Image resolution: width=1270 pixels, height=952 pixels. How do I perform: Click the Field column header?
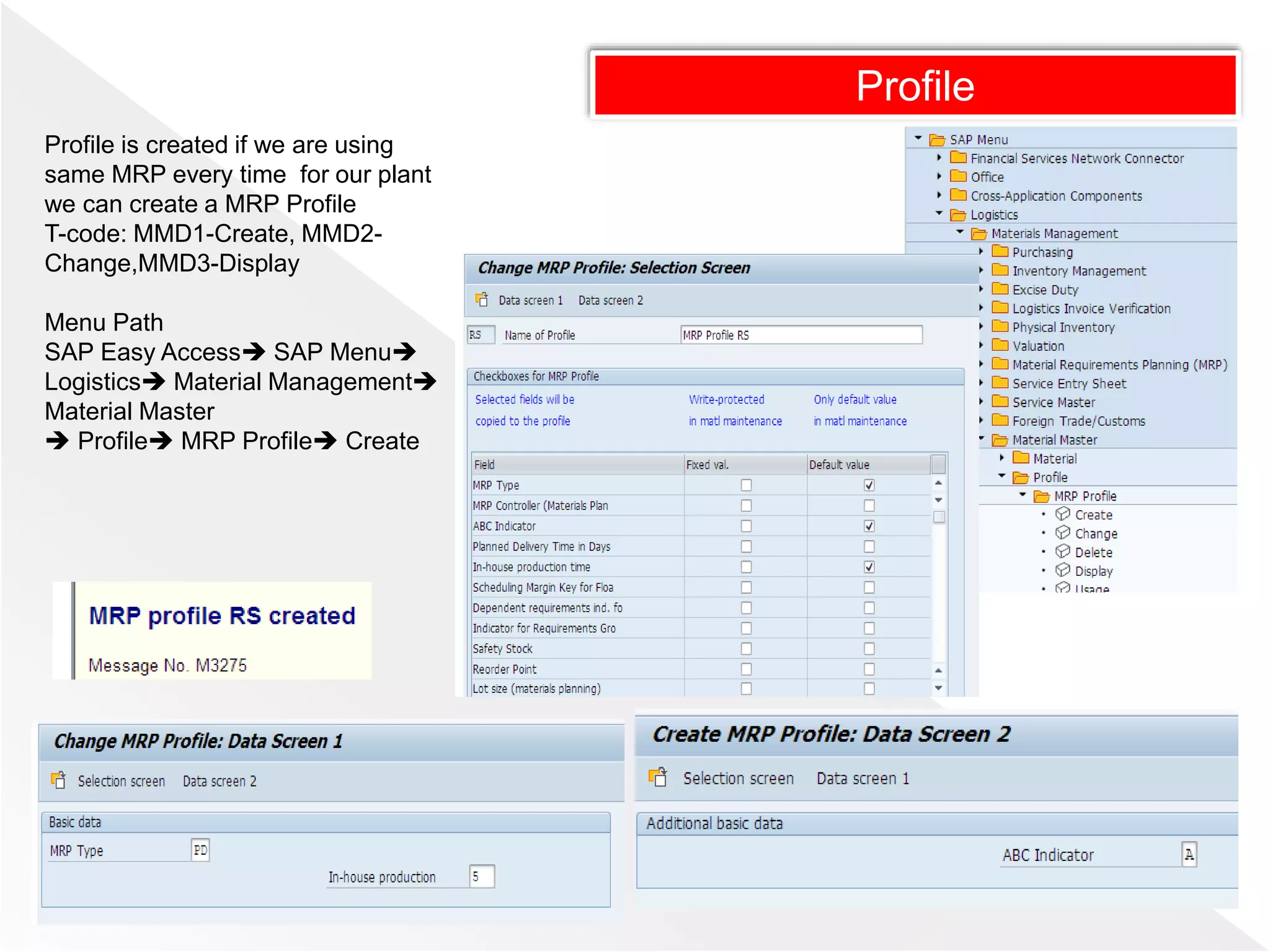[578, 464]
